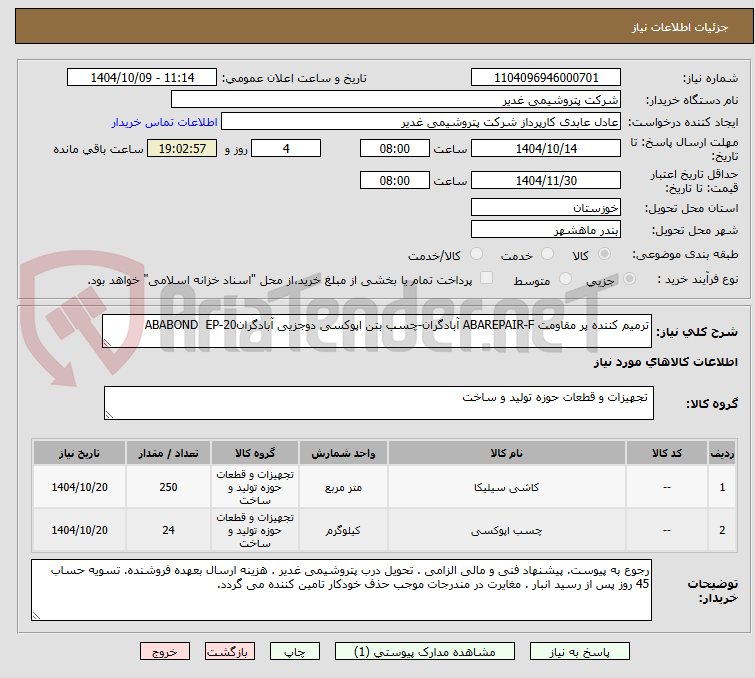Click the response deadline time 08:00 field
Viewport: 755px width, 678px height.
[x=394, y=148]
